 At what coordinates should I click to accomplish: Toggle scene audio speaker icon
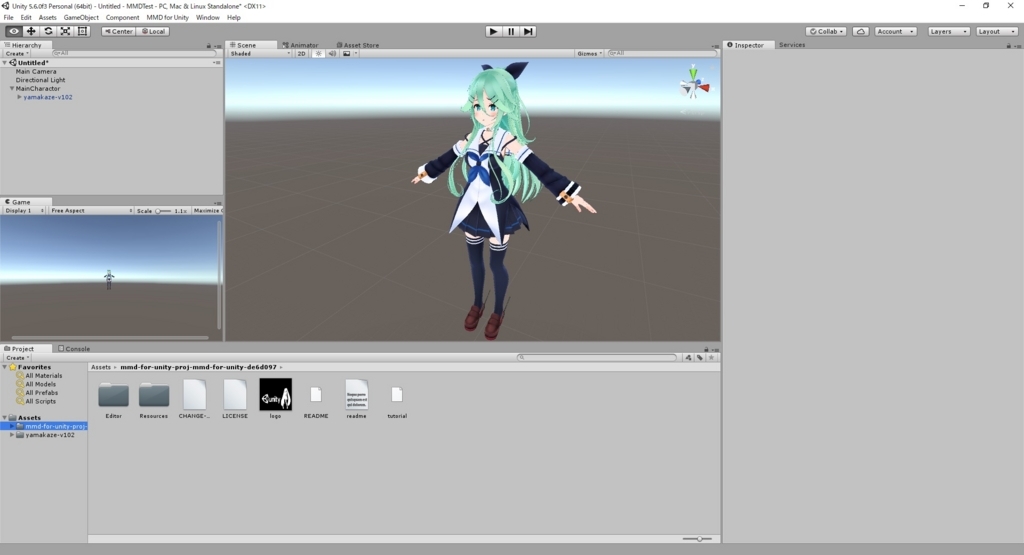coord(332,54)
